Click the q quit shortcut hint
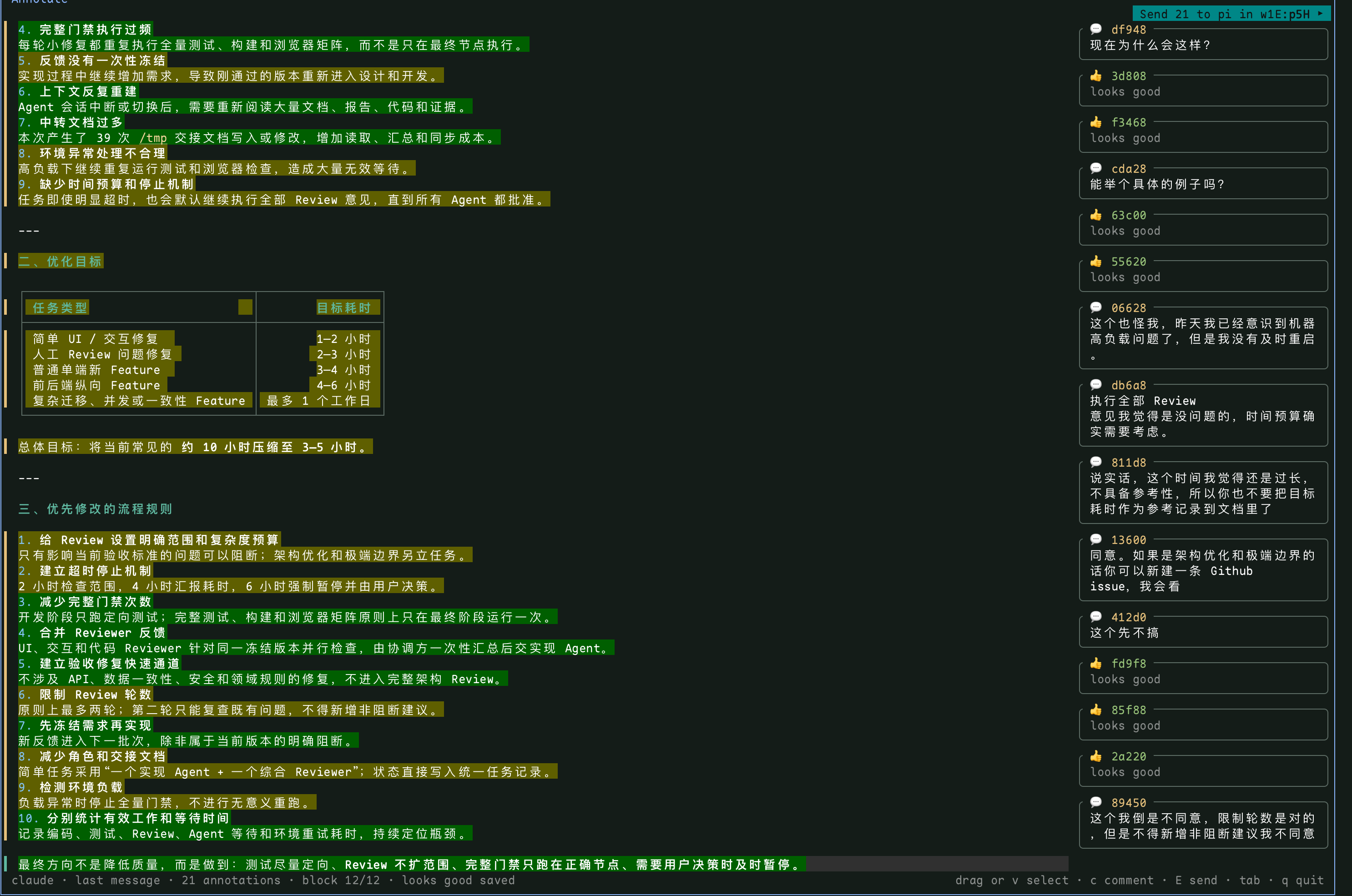1352x896 pixels. tap(1302, 880)
